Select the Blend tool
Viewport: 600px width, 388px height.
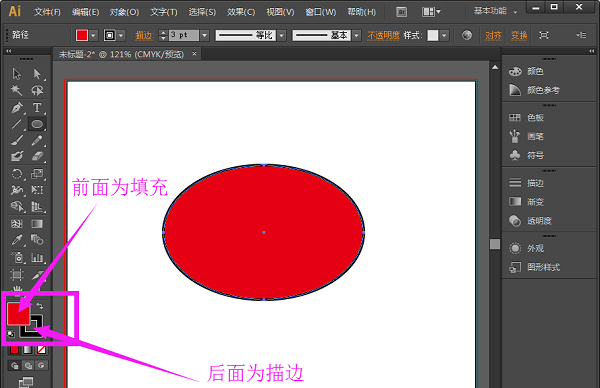[x=37, y=240]
